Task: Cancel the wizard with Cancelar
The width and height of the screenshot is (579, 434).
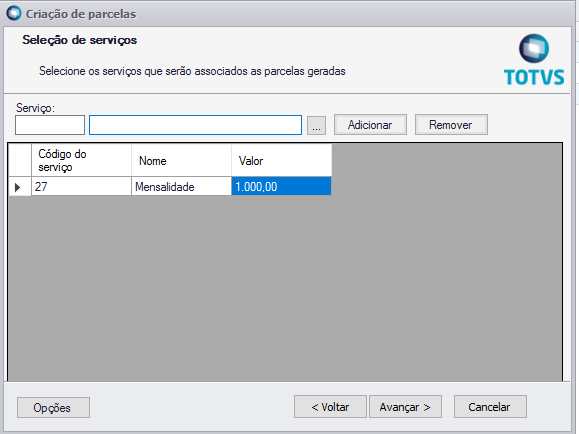Action: [x=490, y=407]
